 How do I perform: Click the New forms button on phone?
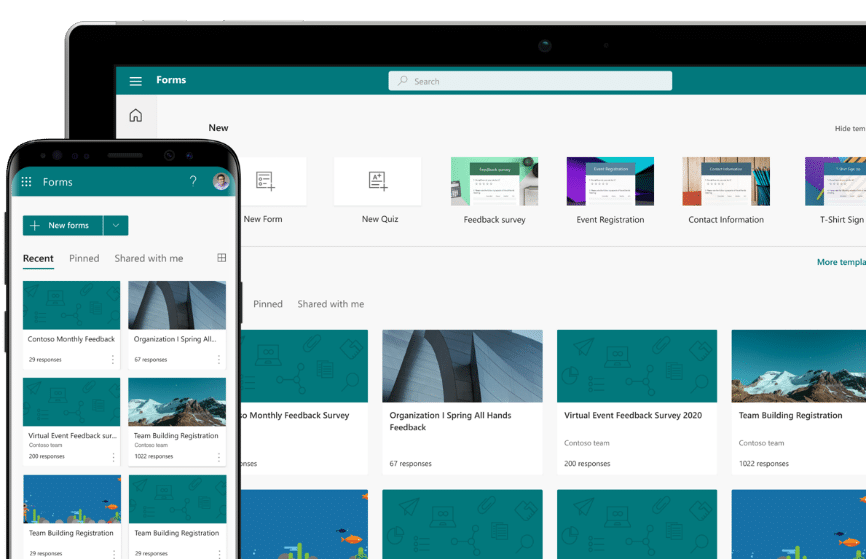point(62,225)
